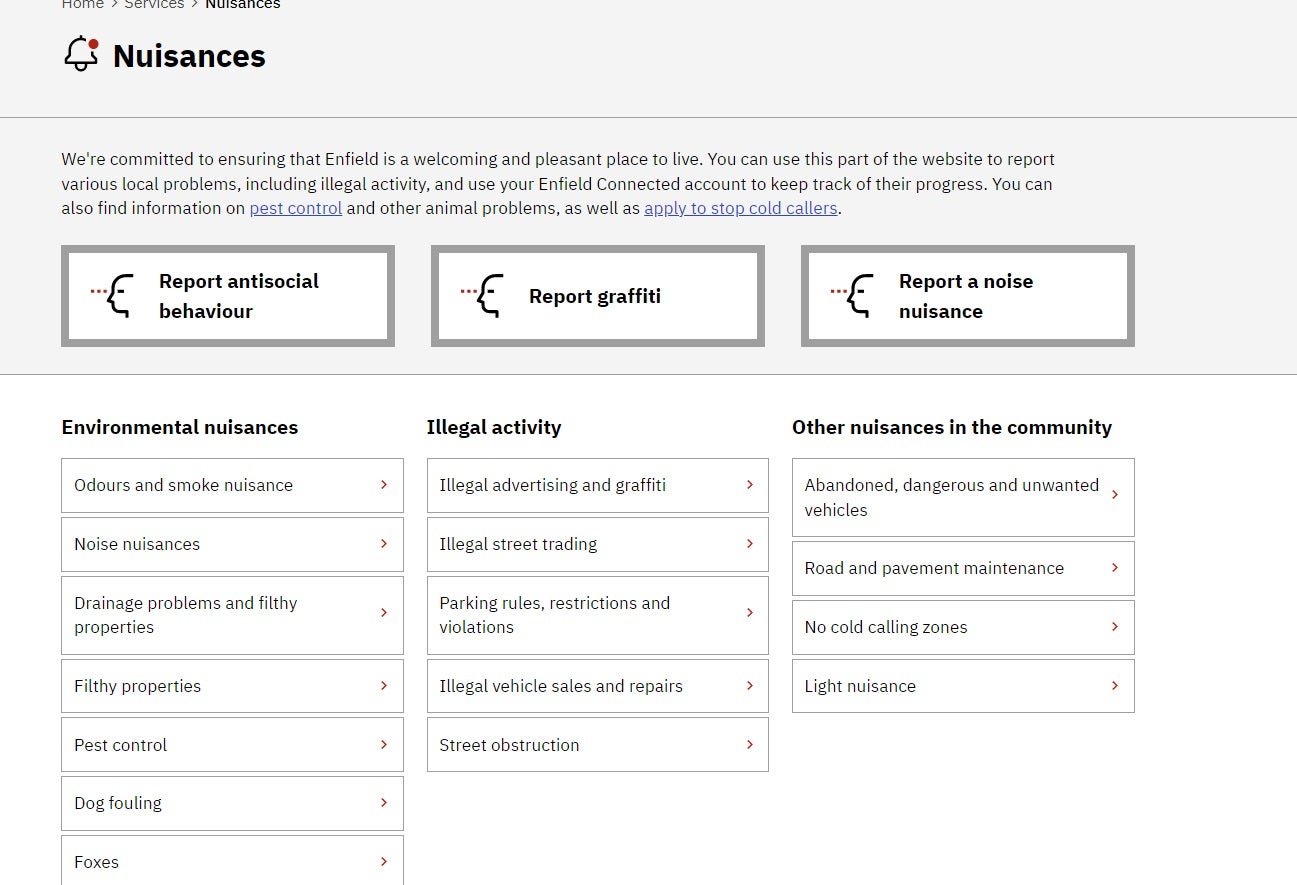Select Filthy properties under Environmental nuisances
This screenshot has height=885, width=1297.
point(232,686)
